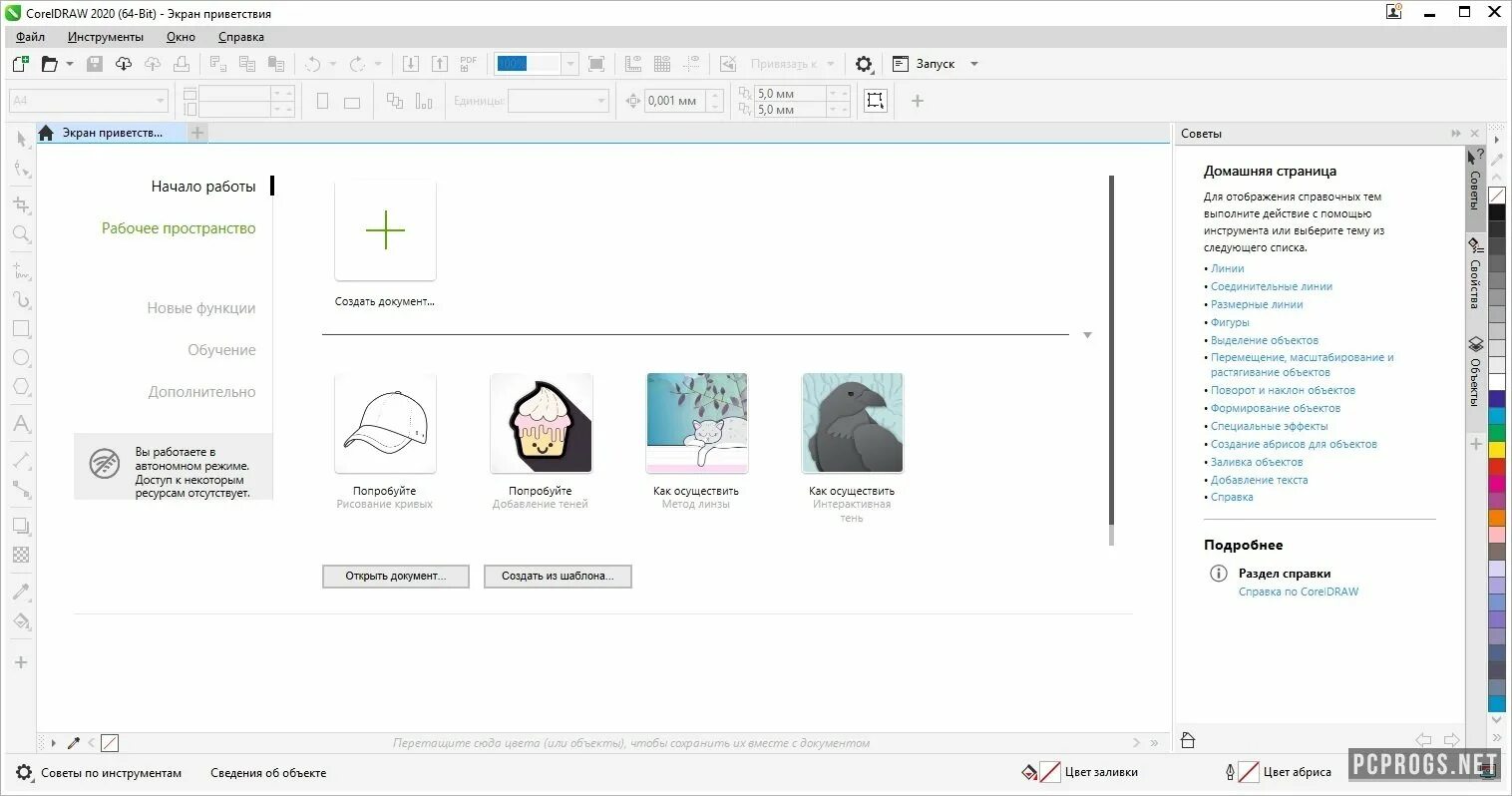Select the Polygon tool
1512x796 pixels.
click(x=21, y=387)
